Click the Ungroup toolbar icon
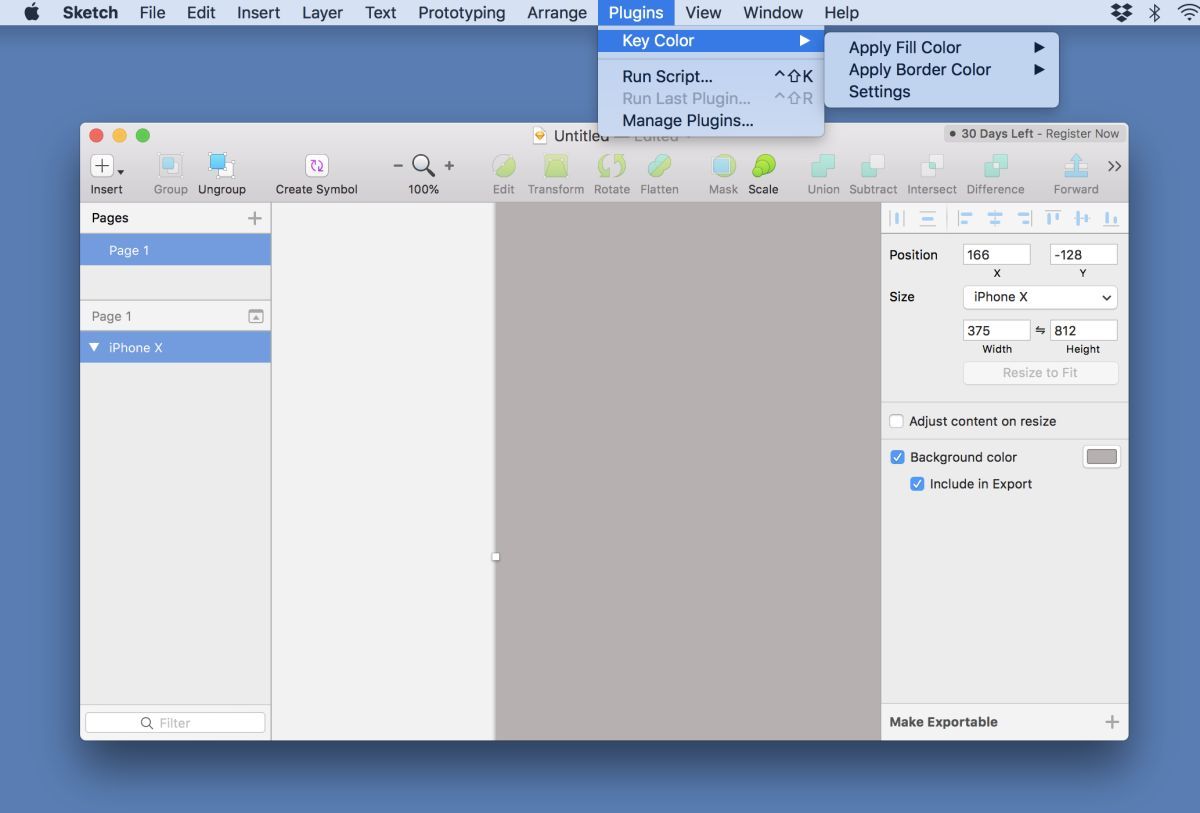 [x=221, y=166]
